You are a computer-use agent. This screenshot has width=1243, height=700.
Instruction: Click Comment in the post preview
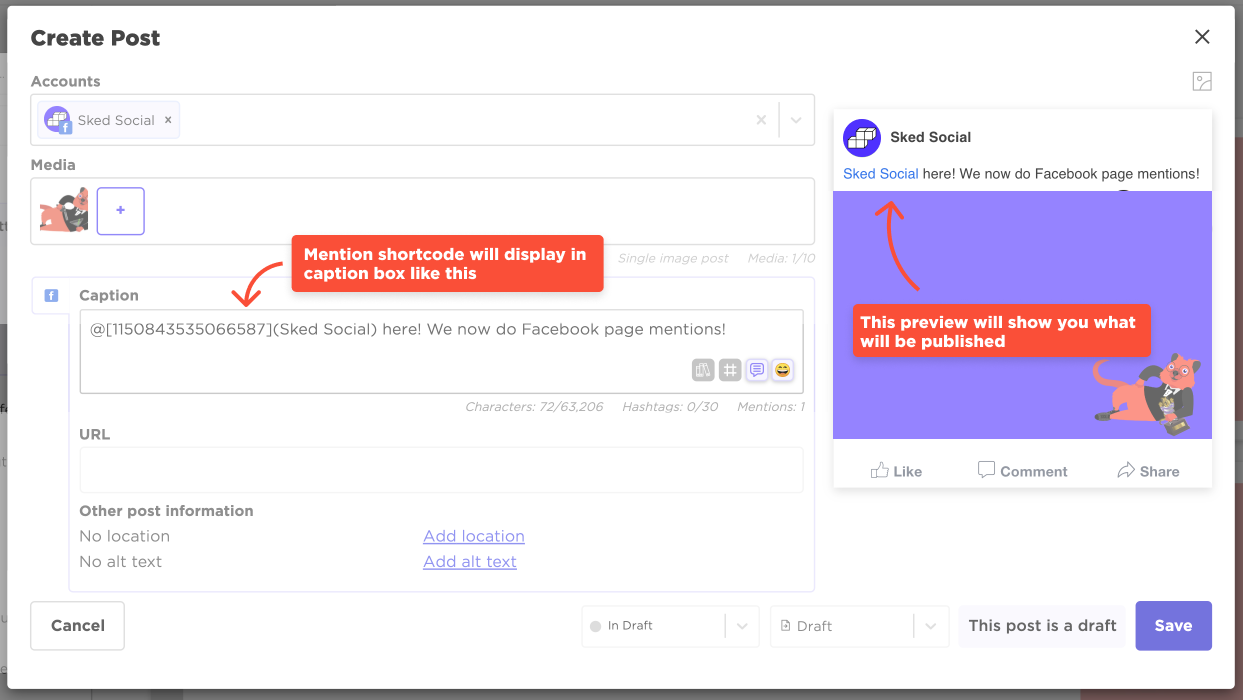pos(1022,471)
